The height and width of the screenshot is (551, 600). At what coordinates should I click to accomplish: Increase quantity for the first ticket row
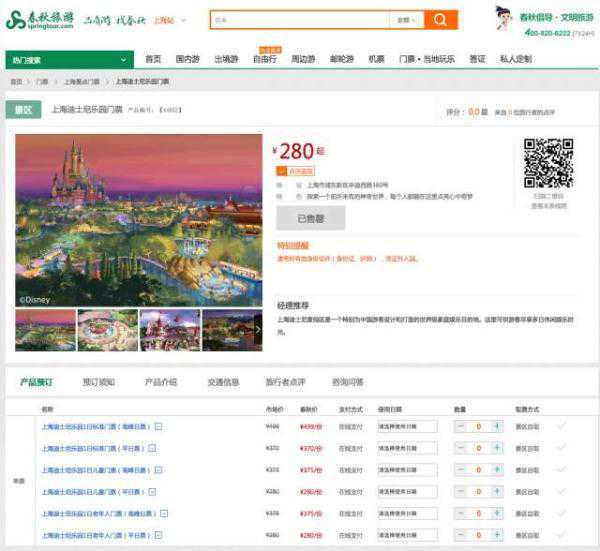(x=497, y=426)
